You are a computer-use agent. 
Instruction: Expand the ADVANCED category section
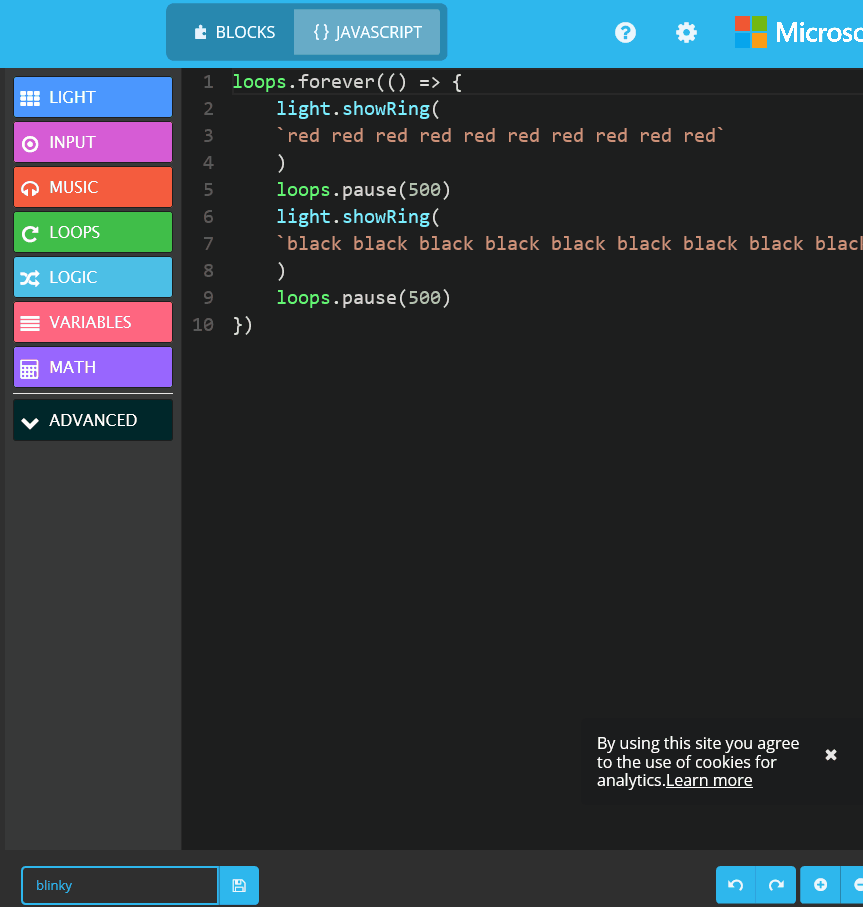coord(92,420)
